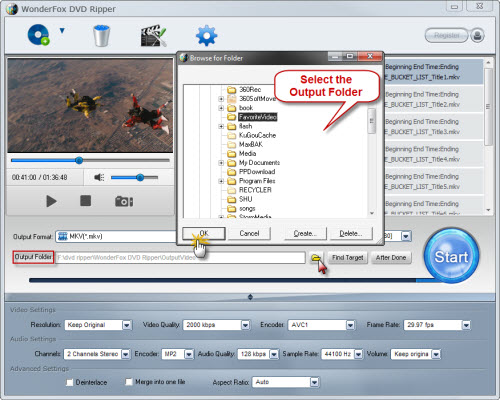500x400 pixels.
Task: Open the video Encoder AVC1 dropdown
Action: (x=350, y=325)
